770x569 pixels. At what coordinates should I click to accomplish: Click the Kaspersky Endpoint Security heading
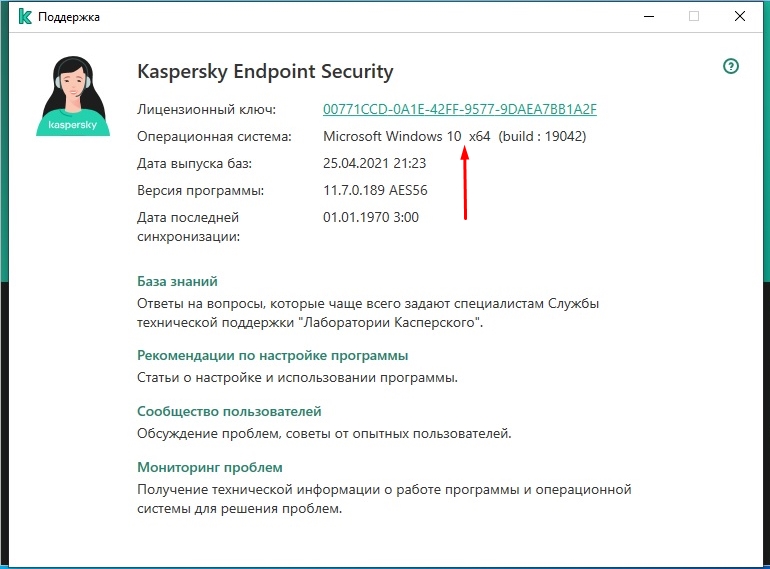click(265, 72)
